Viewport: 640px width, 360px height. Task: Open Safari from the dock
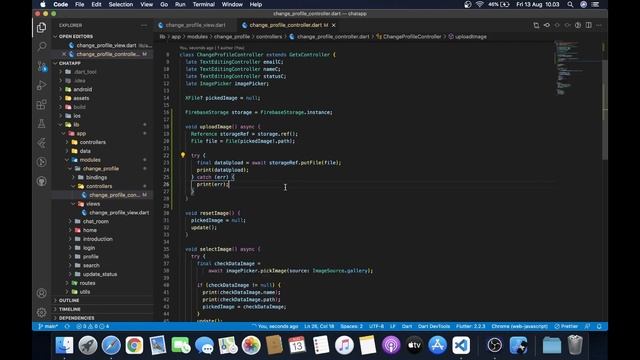111,345
